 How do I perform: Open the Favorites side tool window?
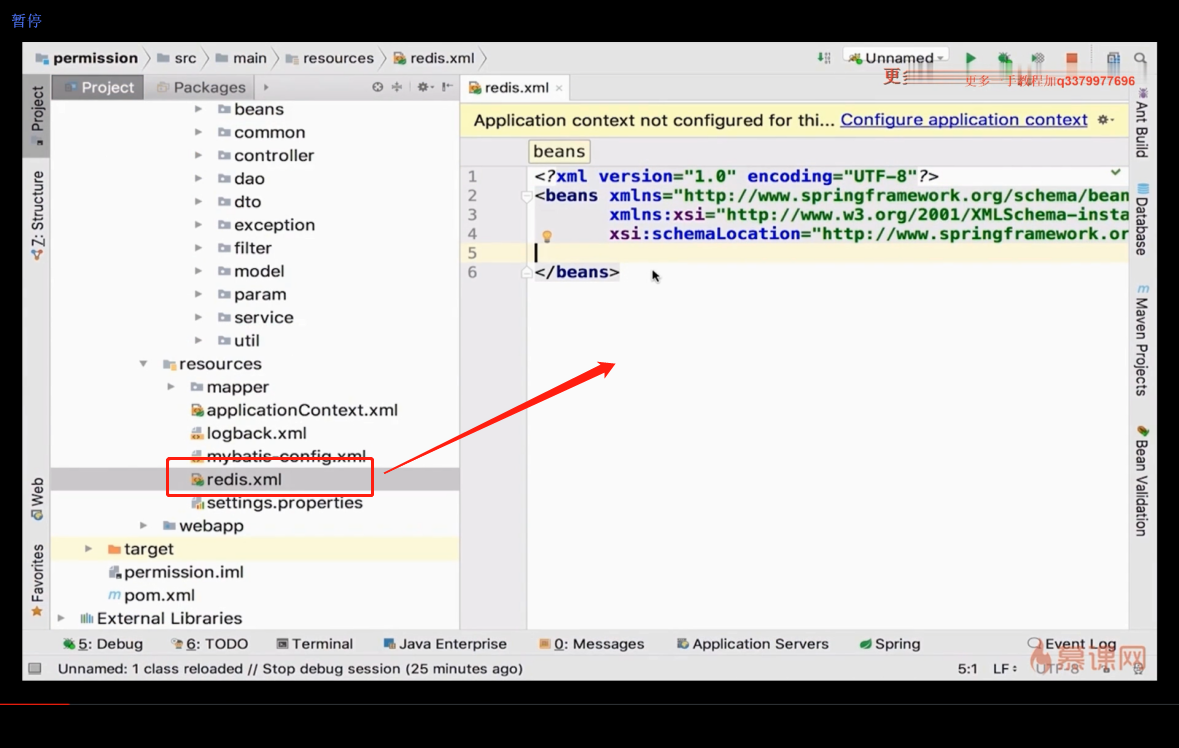[x=38, y=580]
